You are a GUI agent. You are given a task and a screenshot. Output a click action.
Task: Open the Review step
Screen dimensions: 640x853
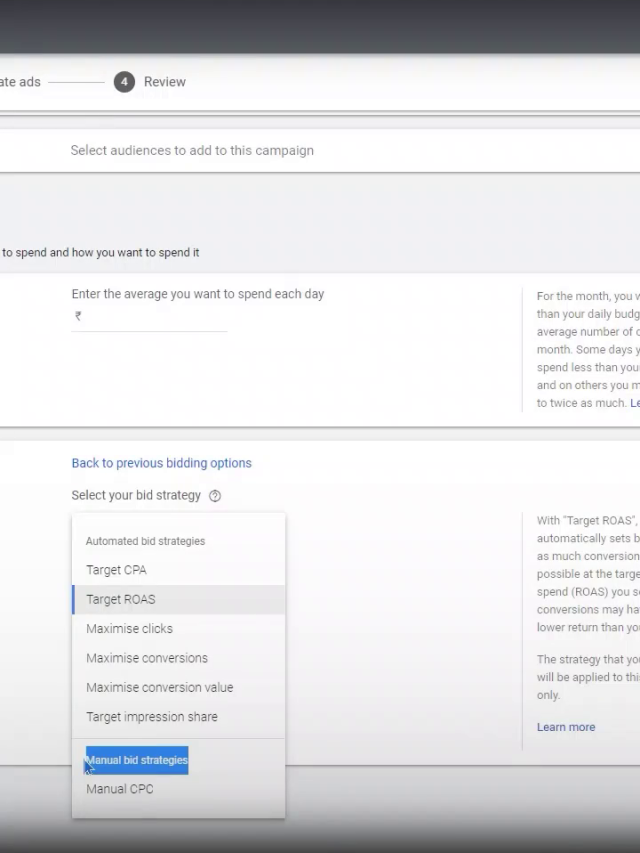point(164,82)
